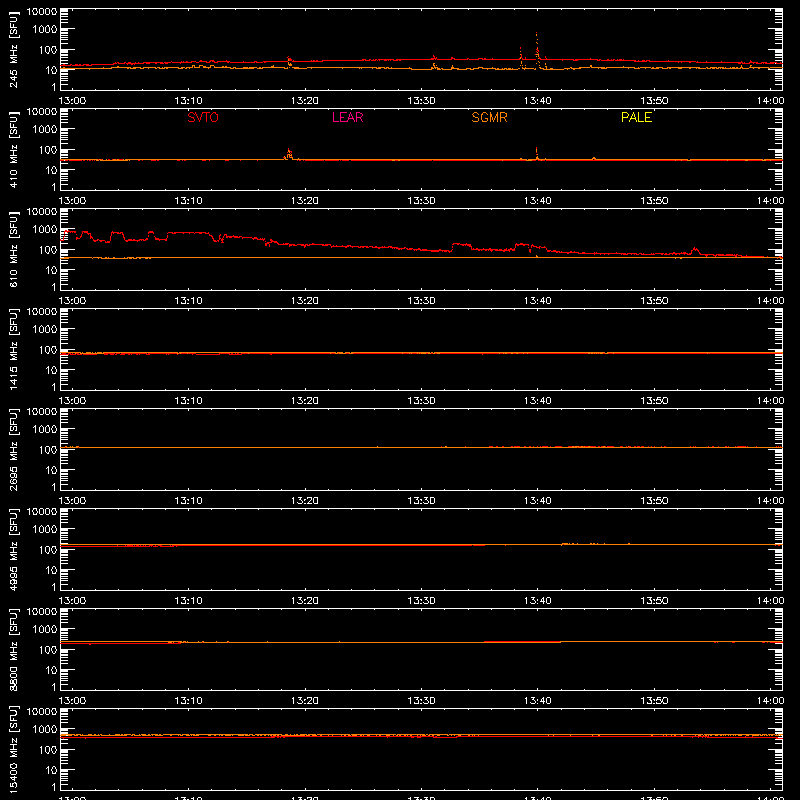Select the '4995 MHz [SFU]' axis title
This screenshot has height=800, width=800.
coord(14,549)
